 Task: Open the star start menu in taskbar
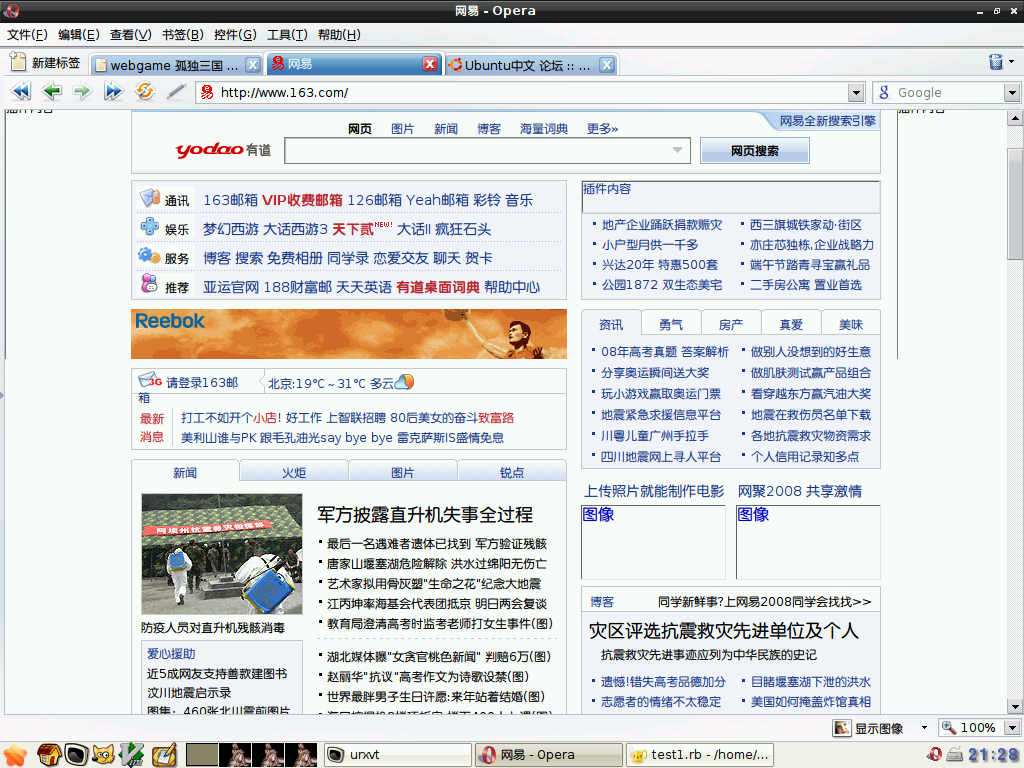(14, 755)
